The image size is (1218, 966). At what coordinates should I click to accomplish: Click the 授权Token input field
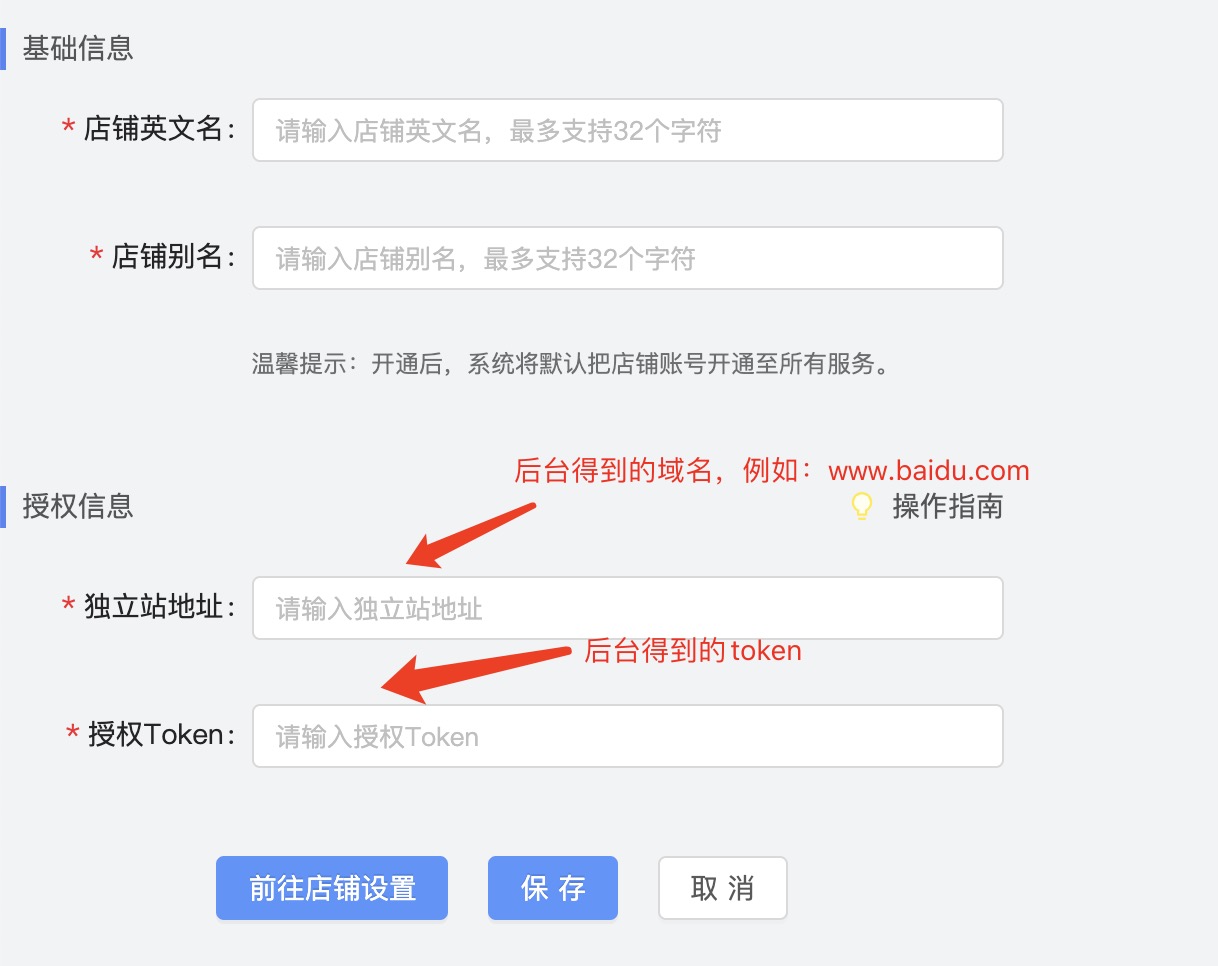pyautogui.click(x=628, y=736)
